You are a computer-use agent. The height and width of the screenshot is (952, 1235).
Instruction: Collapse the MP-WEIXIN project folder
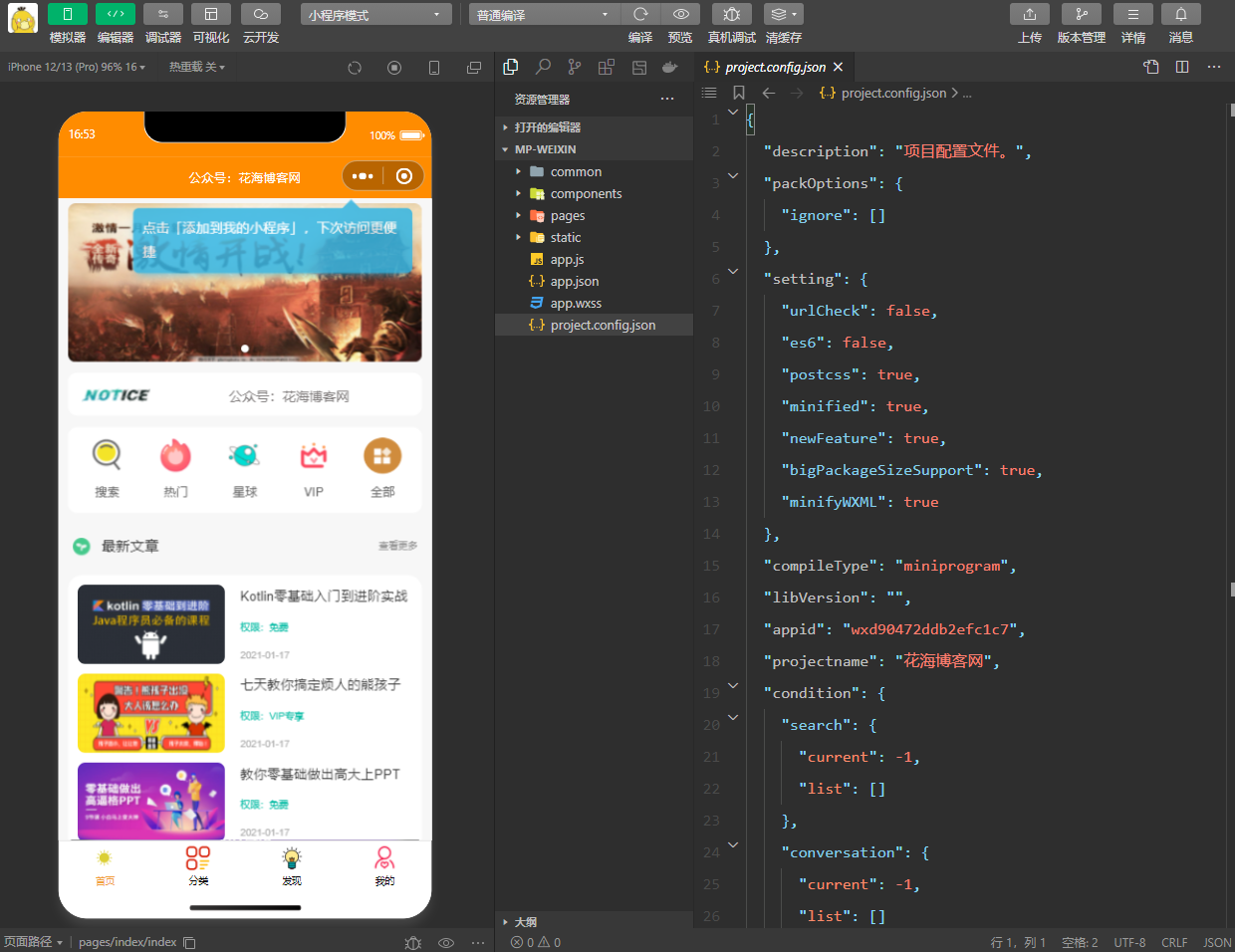coord(594,149)
